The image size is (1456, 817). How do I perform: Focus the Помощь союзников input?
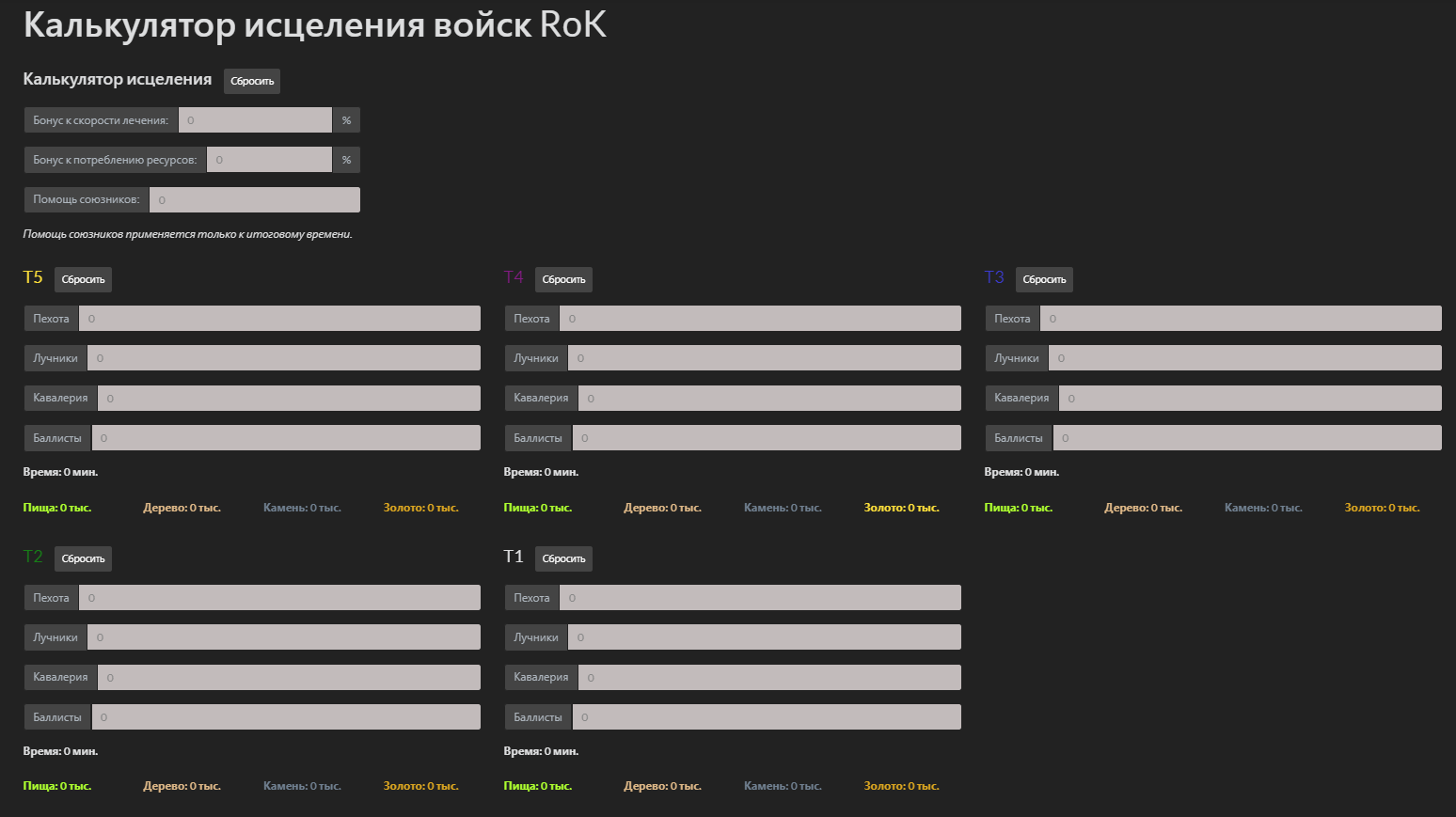254,199
